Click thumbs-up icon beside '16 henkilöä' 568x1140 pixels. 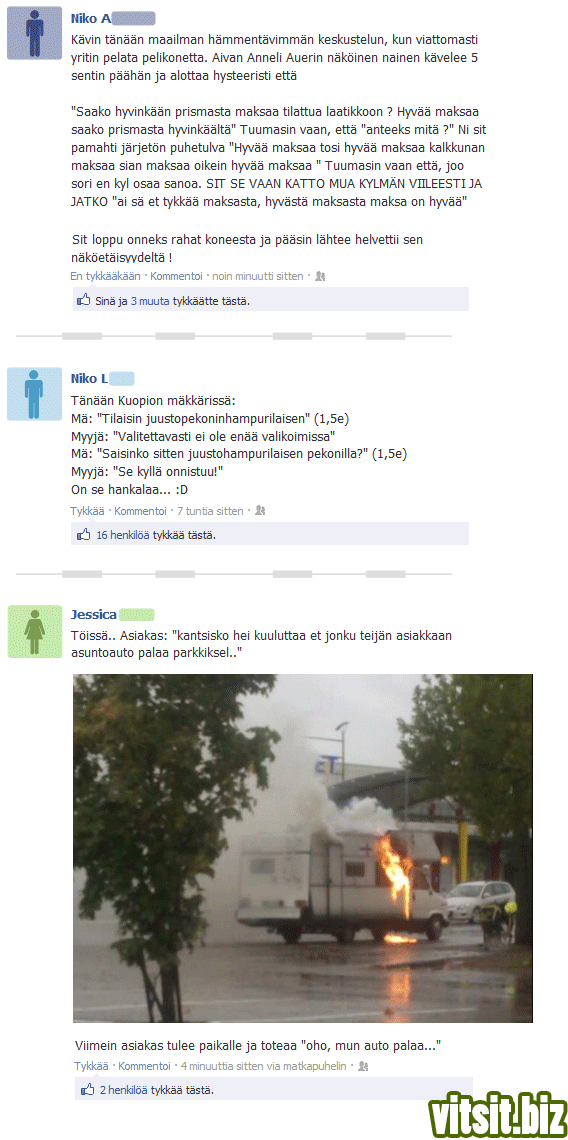click(x=84, y=534)
